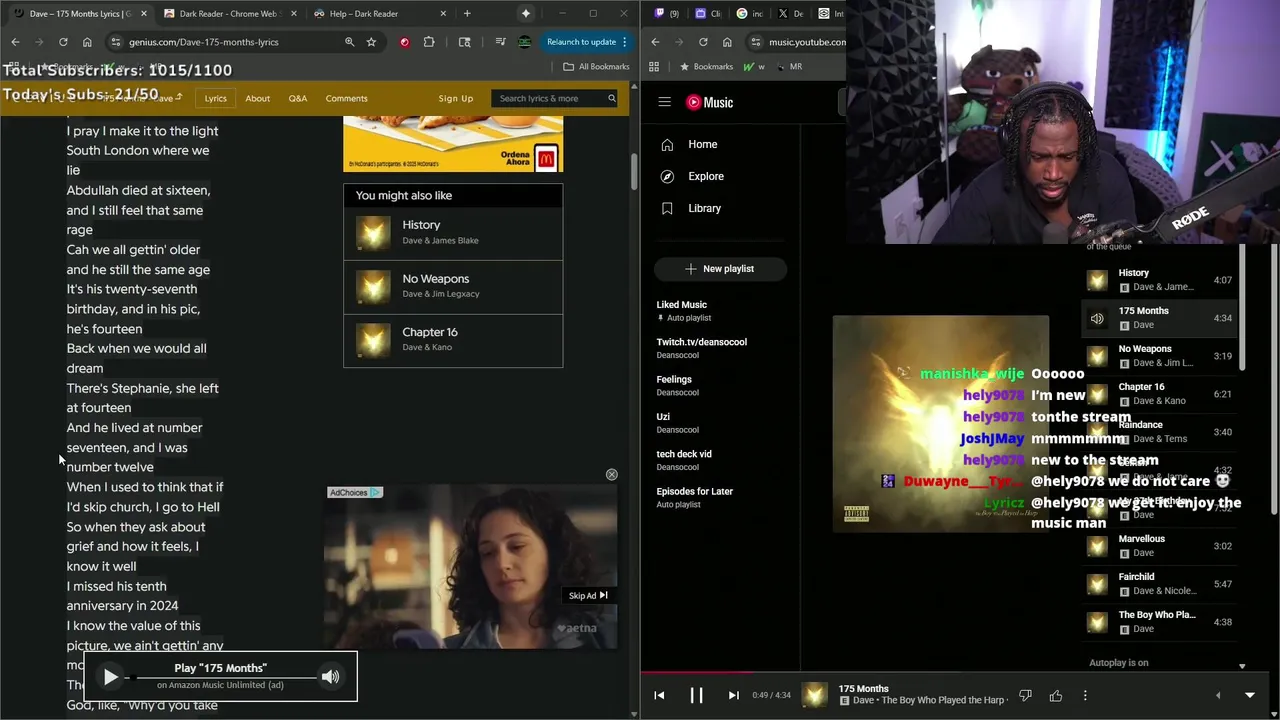1280x720 pixels.
Task: Open the zoom indicator in address bar
Action: (x=349, y=42)
